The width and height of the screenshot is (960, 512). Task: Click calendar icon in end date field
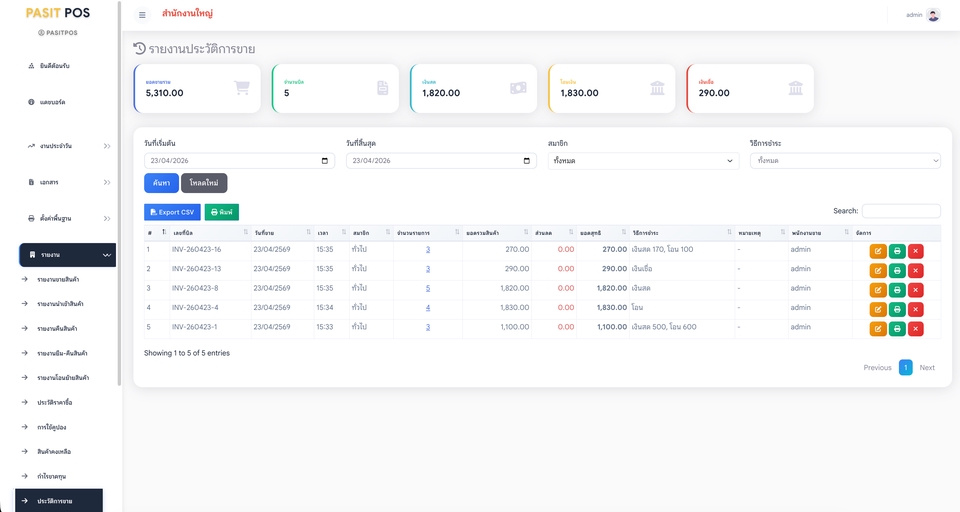click(527, 160)
